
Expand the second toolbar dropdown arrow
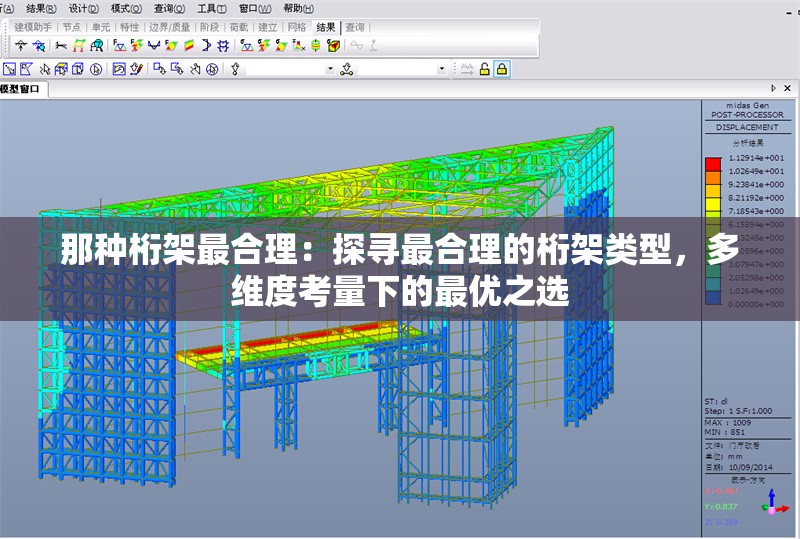[442, 69]
